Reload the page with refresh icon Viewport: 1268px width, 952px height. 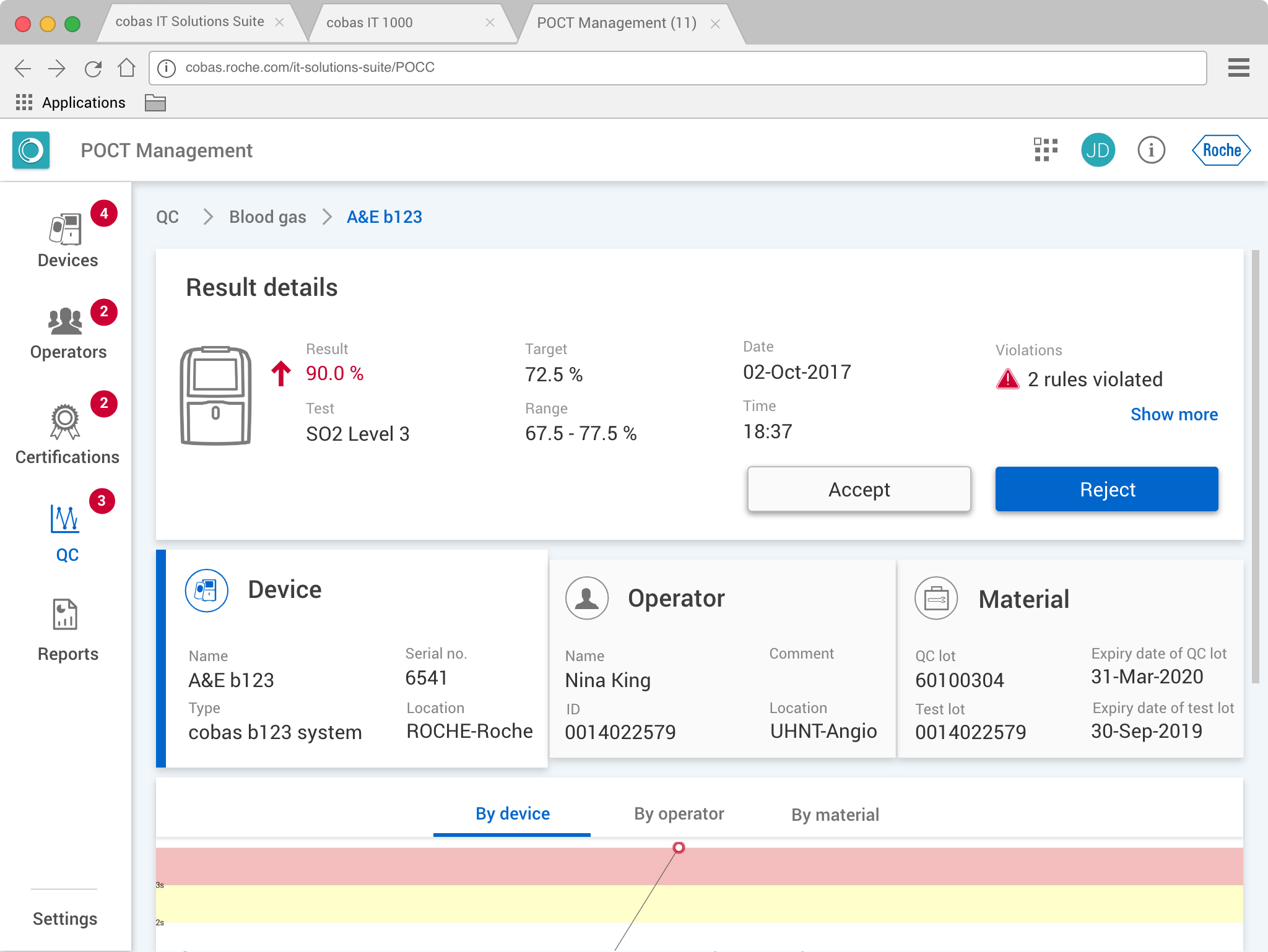tap(93, 68)
